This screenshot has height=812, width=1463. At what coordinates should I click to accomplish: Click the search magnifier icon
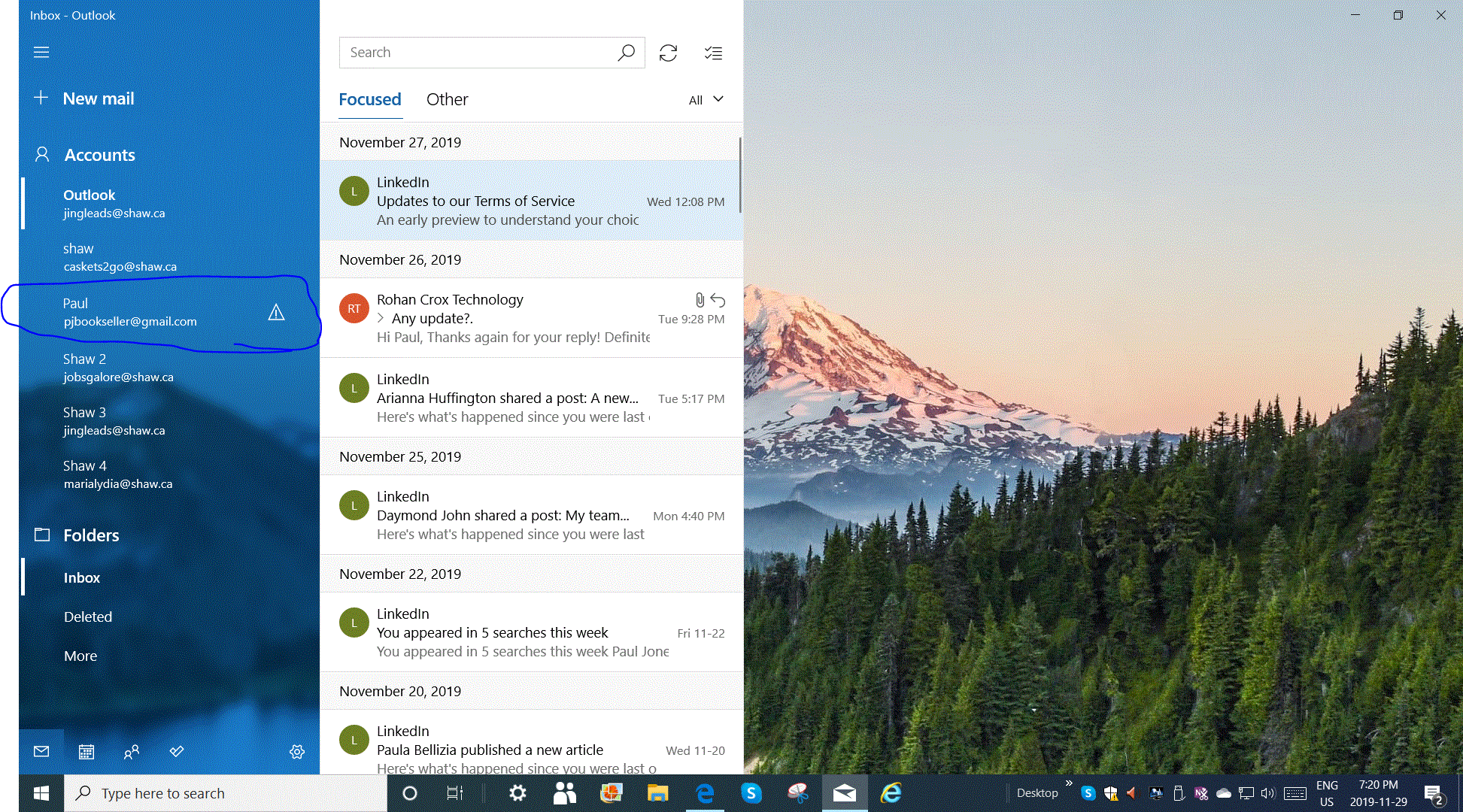(x=627, y=53)
